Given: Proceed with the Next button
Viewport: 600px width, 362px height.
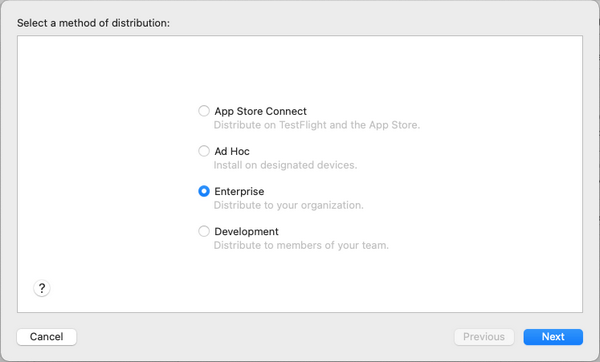Looking at the screenshot, I should tap(553, 337).
